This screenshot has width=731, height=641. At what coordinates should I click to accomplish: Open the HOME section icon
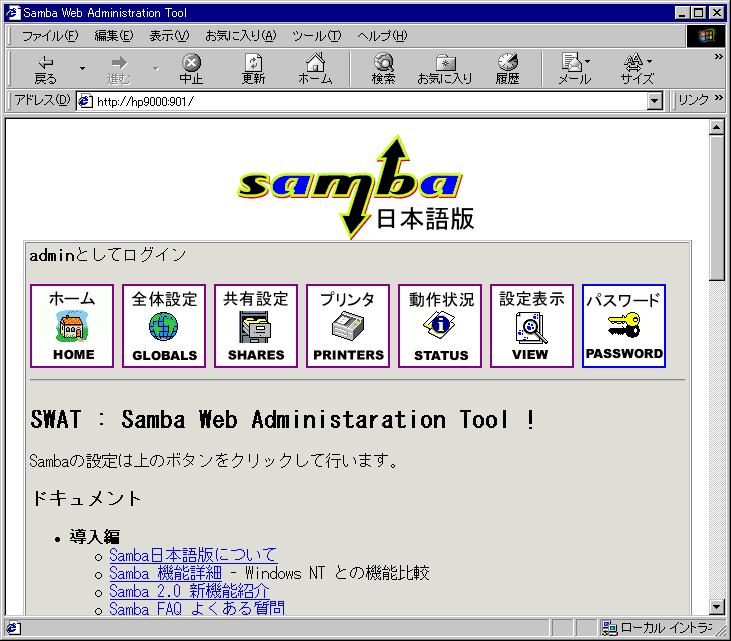[72, 326]
